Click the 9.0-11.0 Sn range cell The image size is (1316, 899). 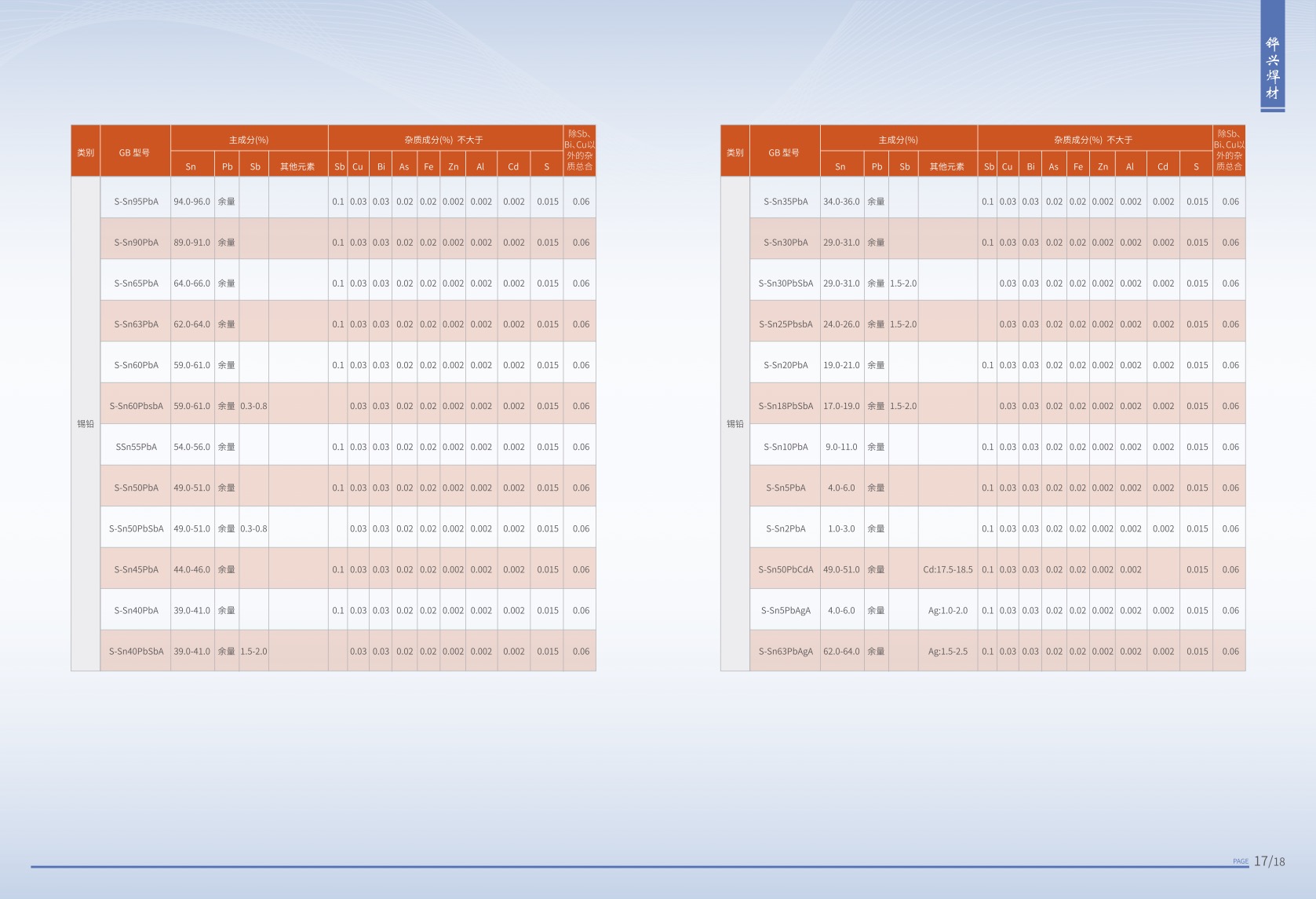tap(841, 447)
